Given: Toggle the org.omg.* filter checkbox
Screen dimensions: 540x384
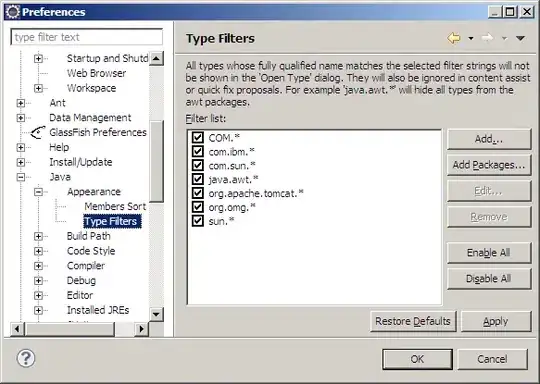Looking at the screenshot, I should 198,207.
